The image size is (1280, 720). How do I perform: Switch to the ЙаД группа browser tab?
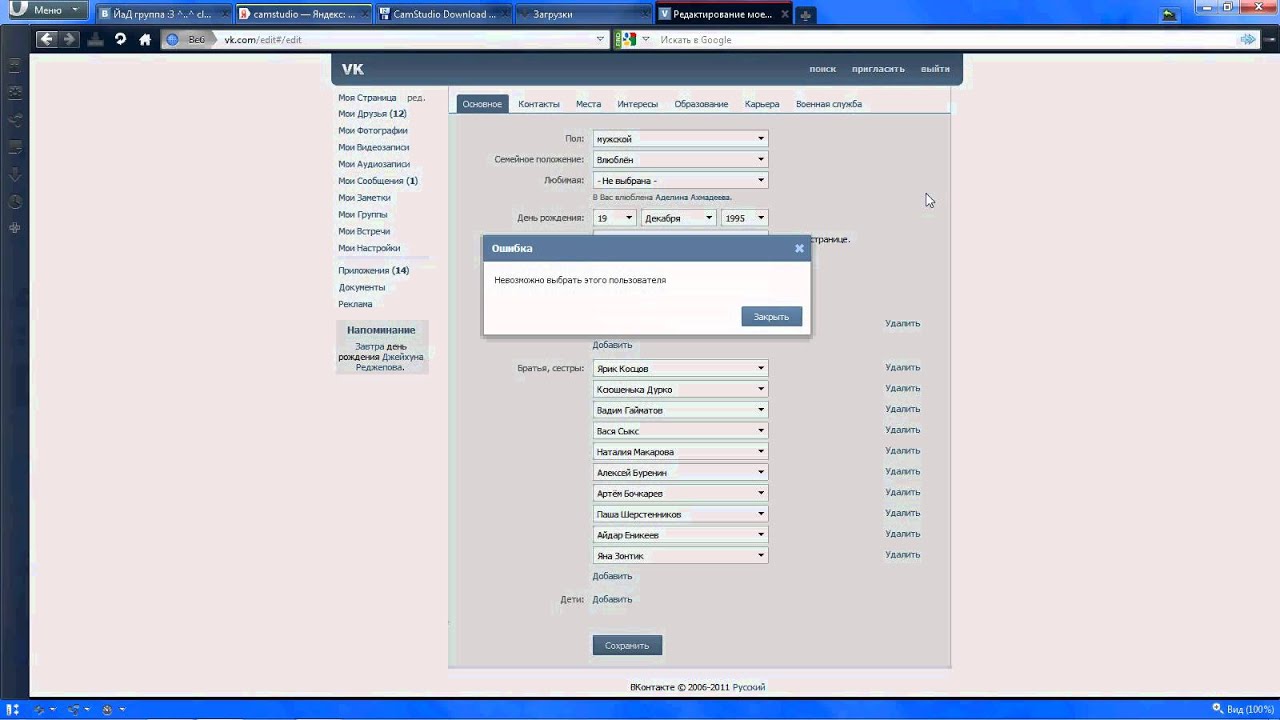pyautogui.click(x=165, y=15)
